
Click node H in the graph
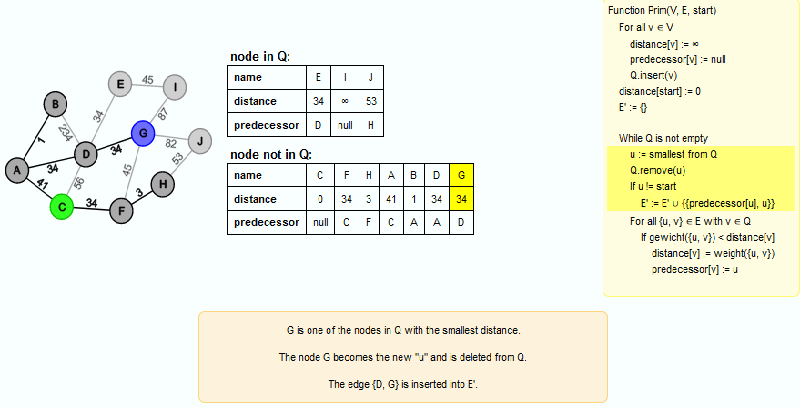(x=163, y=184)
